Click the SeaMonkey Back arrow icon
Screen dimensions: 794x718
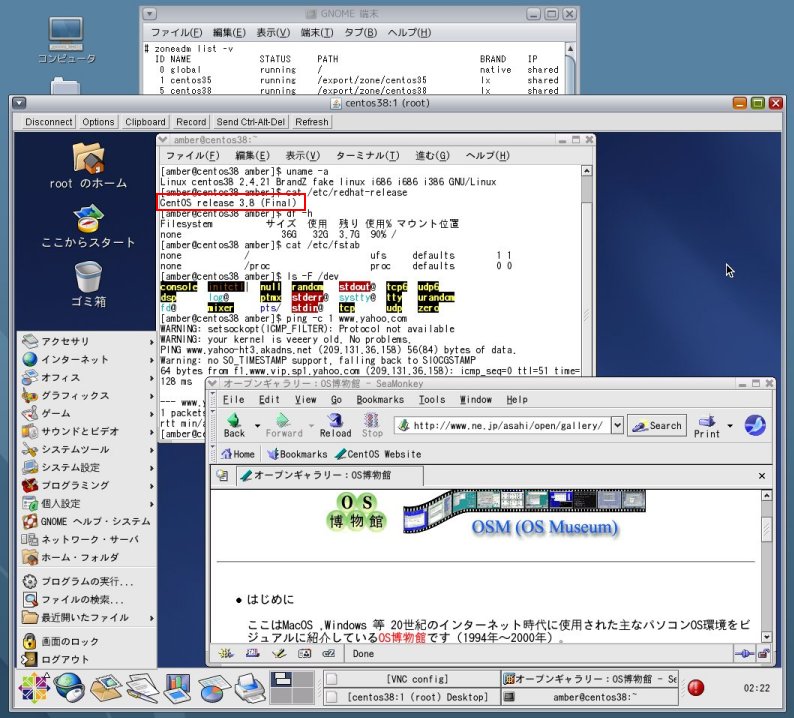click(x=233, y=420)
